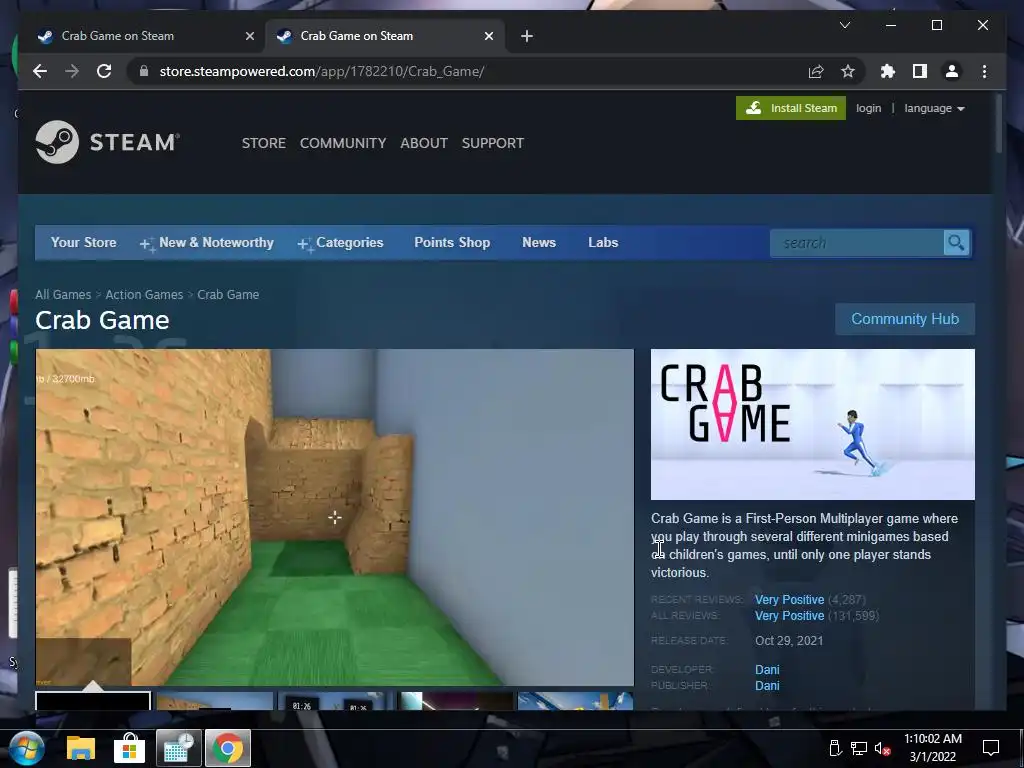Click Install Steam button

pos(790,108)
